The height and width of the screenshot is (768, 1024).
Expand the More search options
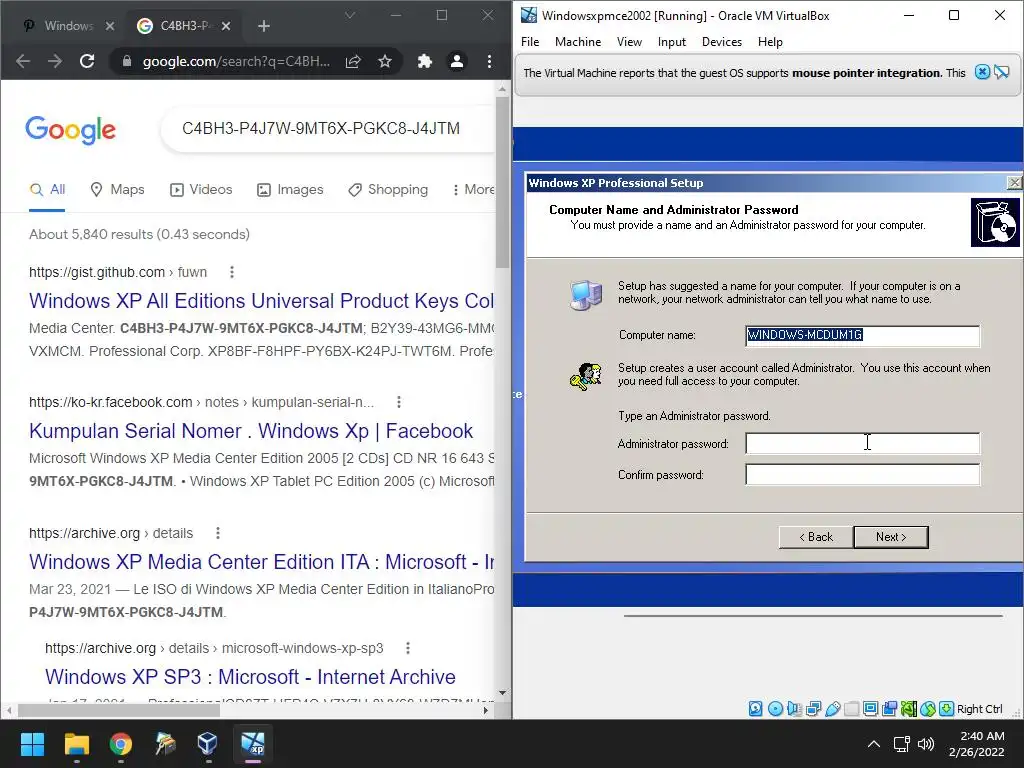[x=473, y=189]
